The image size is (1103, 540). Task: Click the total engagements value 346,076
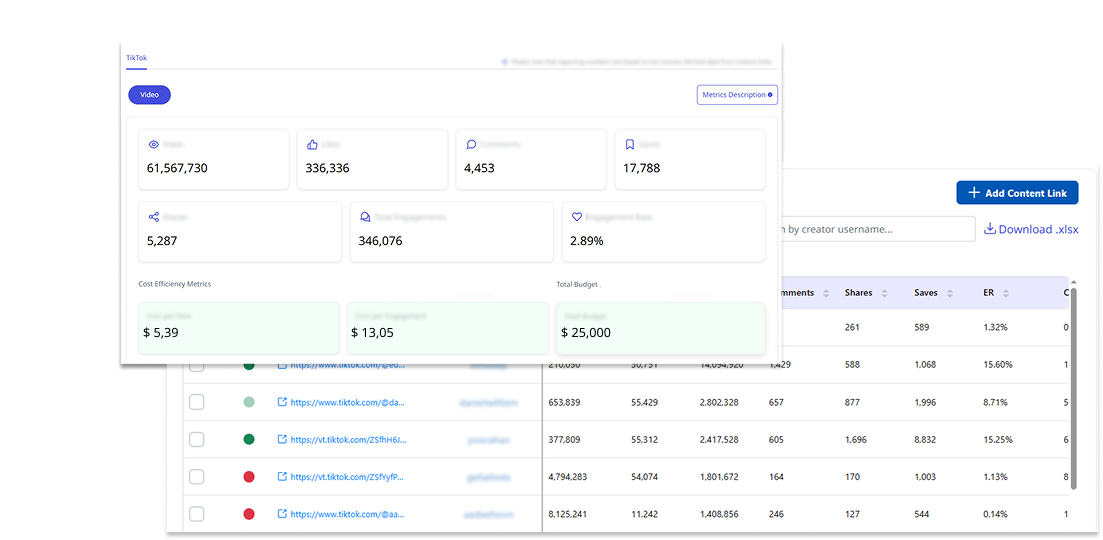pos(380,240)
